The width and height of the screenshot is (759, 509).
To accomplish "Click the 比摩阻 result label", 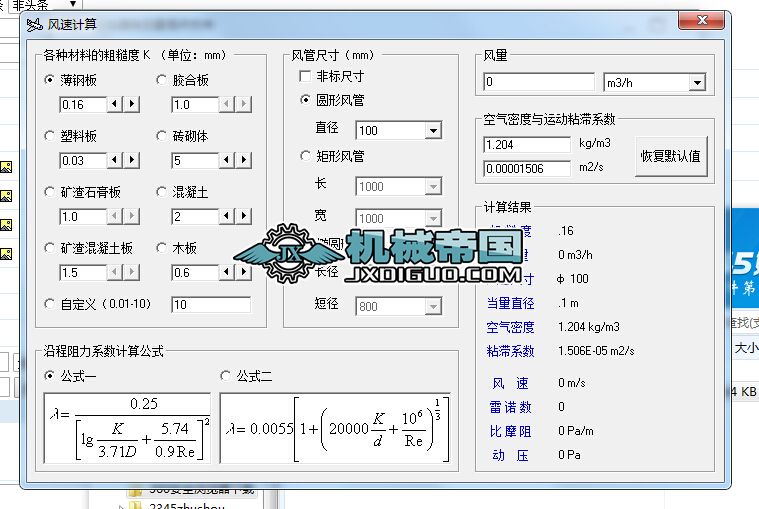I will tap(510, 431).
